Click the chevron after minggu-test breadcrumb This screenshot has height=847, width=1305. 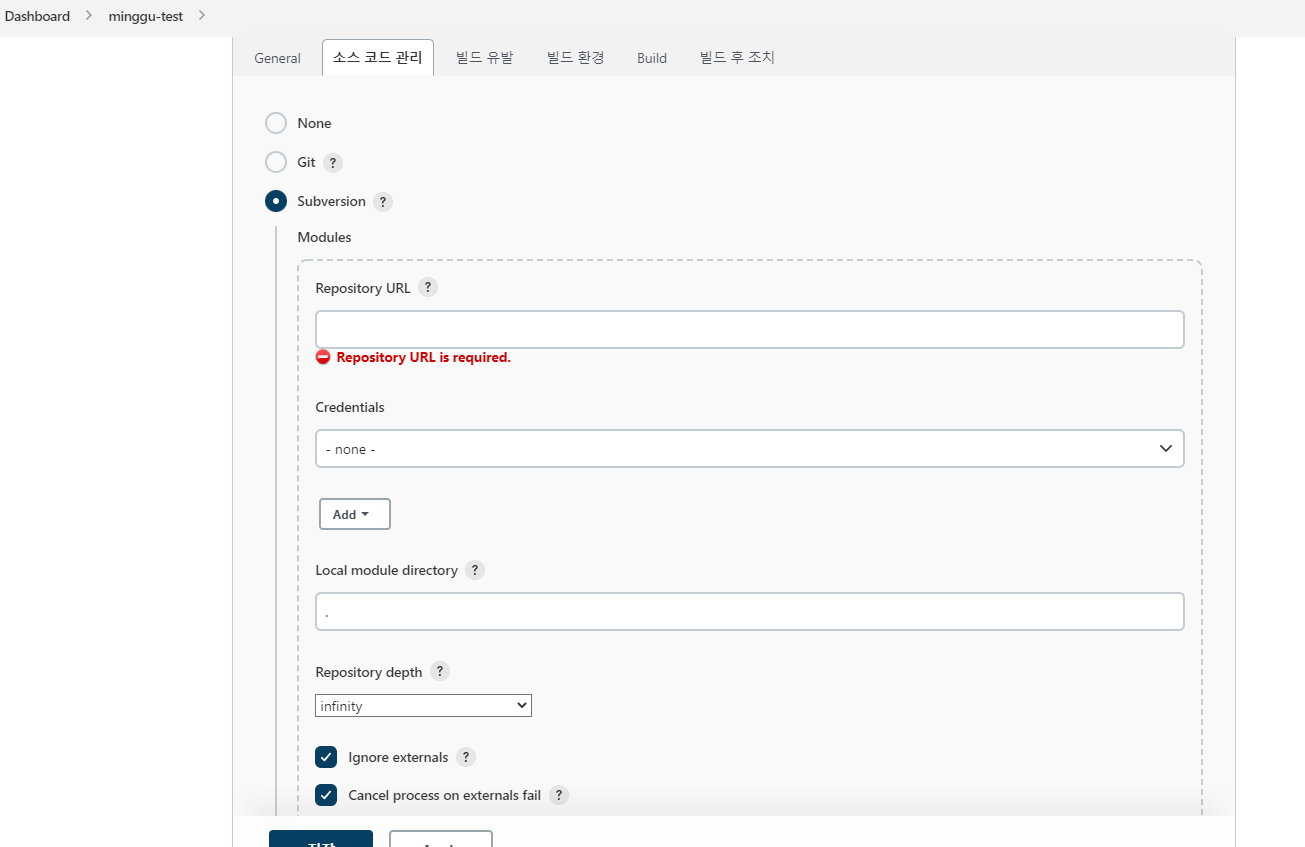click(x=202, y=15)
